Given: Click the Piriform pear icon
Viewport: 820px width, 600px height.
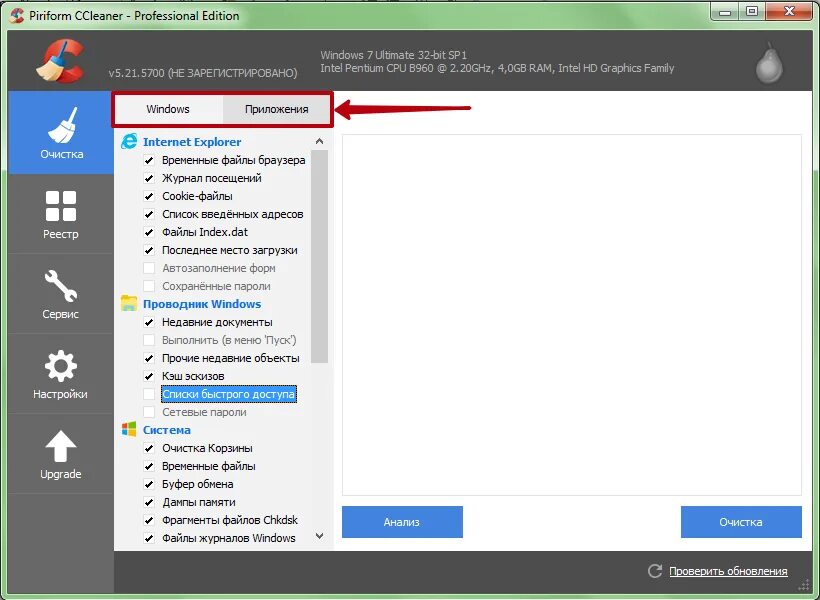Looking at the screenshot, I should pyautogui.click(x=769, y=63).
